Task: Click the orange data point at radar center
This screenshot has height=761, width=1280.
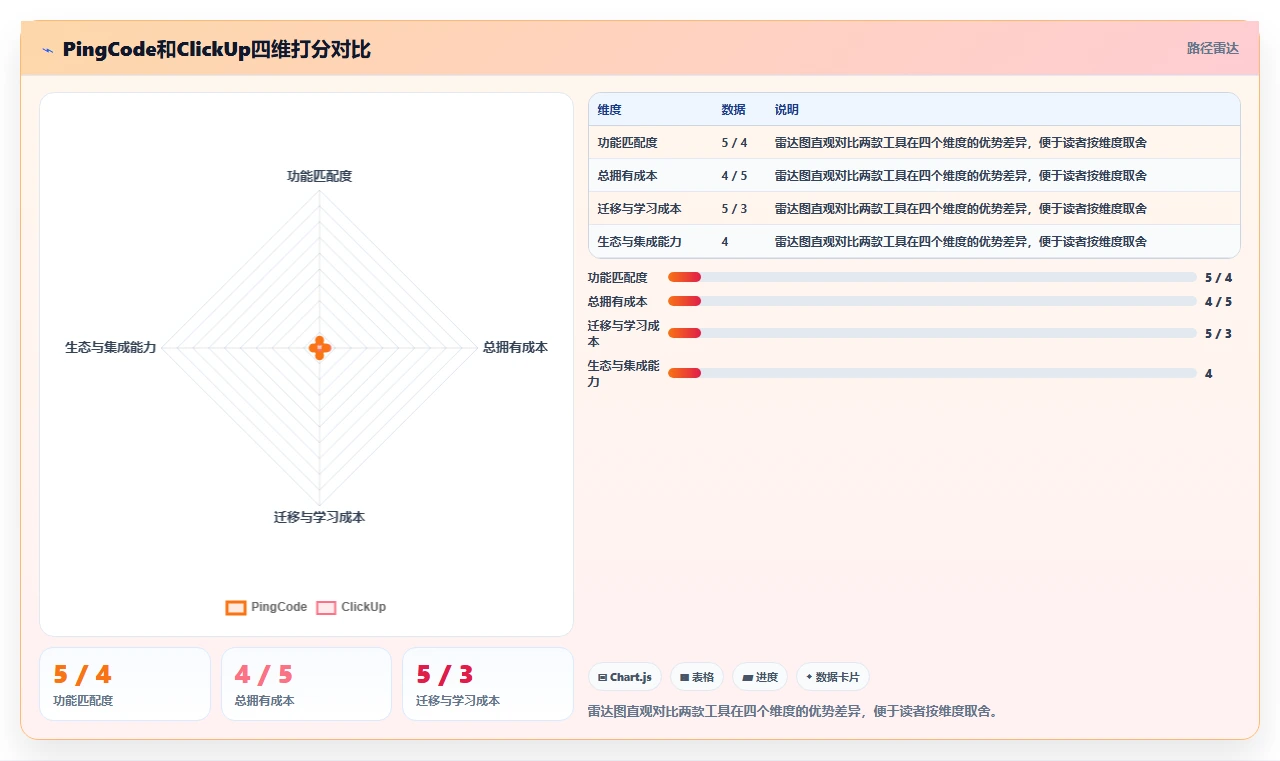Action: coord(319,348)
